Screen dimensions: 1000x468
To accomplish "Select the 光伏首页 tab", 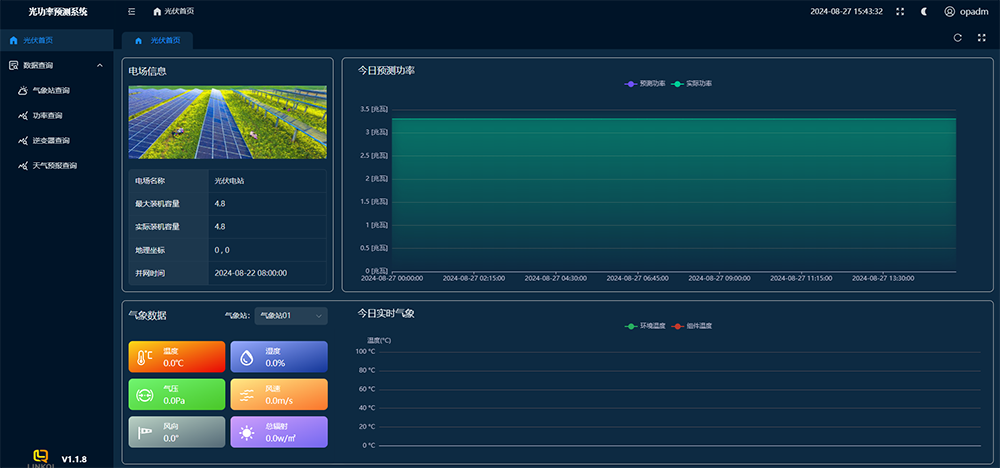I will (158, 40).
